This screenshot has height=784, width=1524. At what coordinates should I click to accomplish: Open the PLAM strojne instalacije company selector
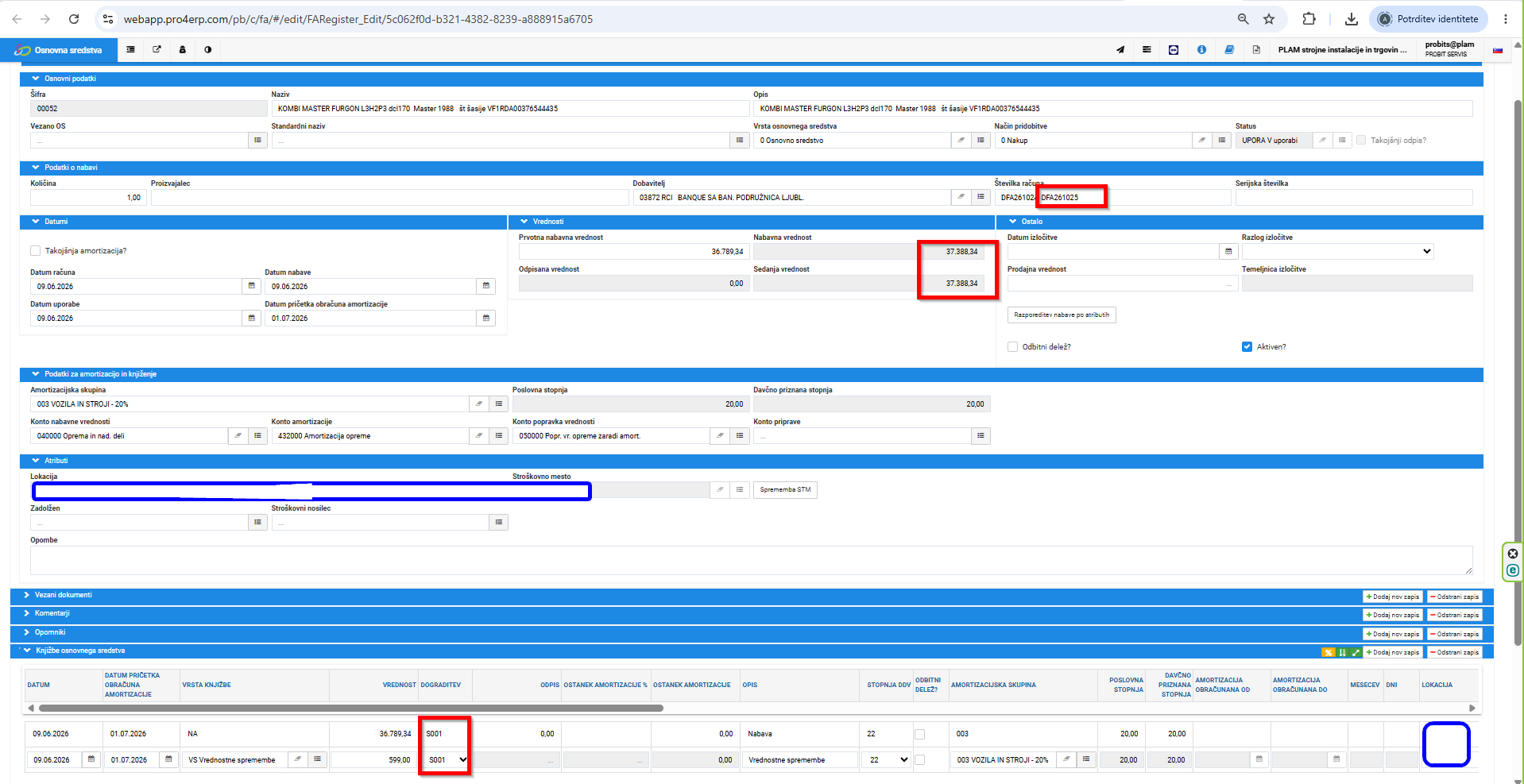tap(1342, 49)
